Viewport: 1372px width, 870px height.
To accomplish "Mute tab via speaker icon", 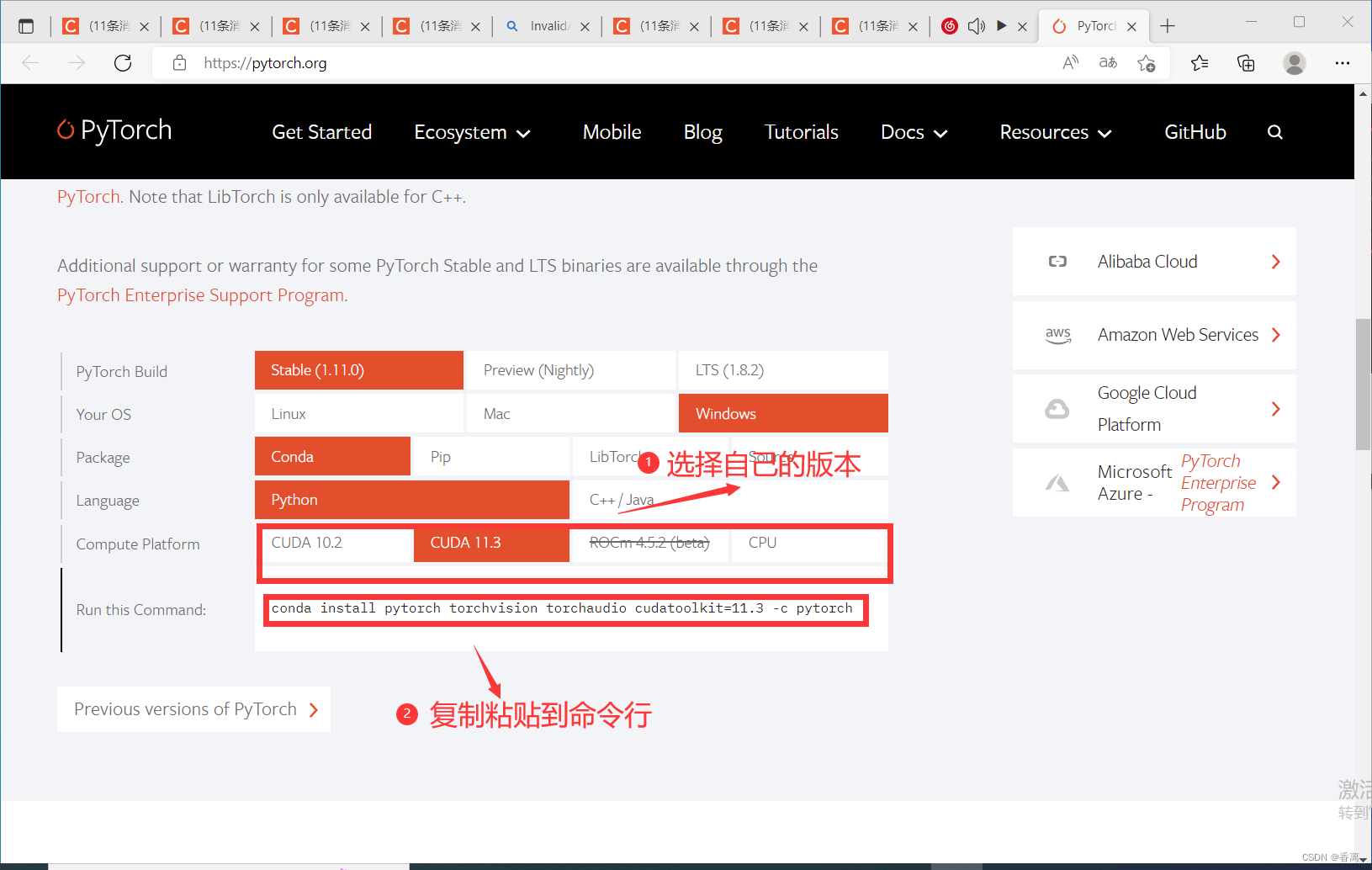I will pos(976,26).
